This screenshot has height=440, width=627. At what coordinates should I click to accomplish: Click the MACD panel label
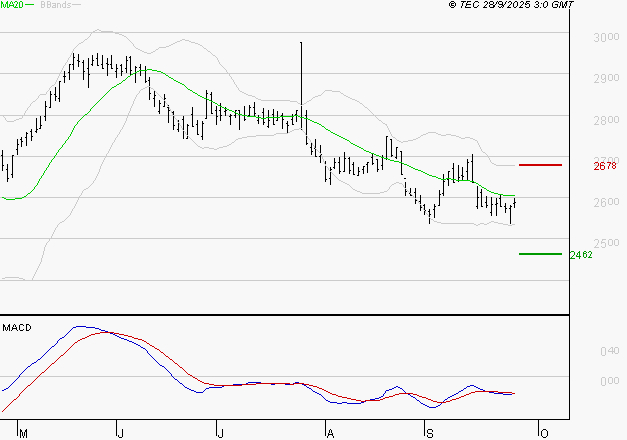point(17,328)
